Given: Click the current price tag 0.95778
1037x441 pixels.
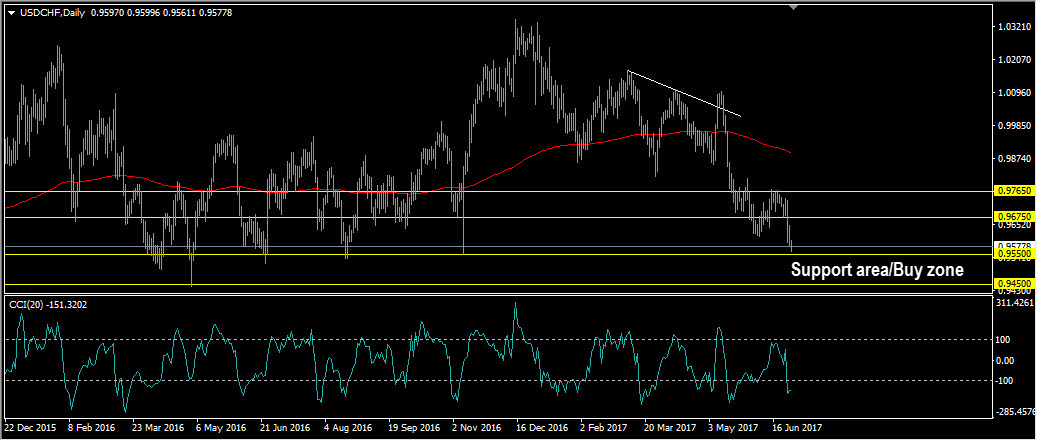Looking at the screenshot, I should click(x=1013, y=246).
